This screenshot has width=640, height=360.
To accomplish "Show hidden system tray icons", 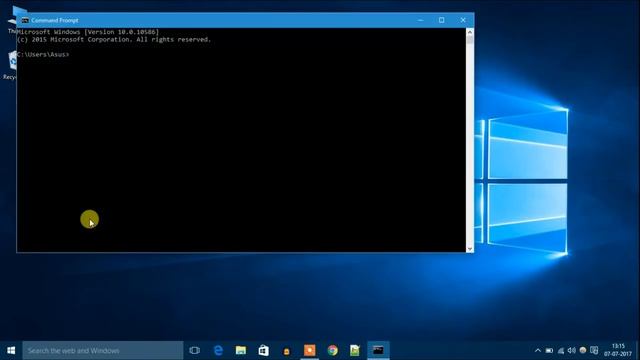I will (x=538, y=351).
